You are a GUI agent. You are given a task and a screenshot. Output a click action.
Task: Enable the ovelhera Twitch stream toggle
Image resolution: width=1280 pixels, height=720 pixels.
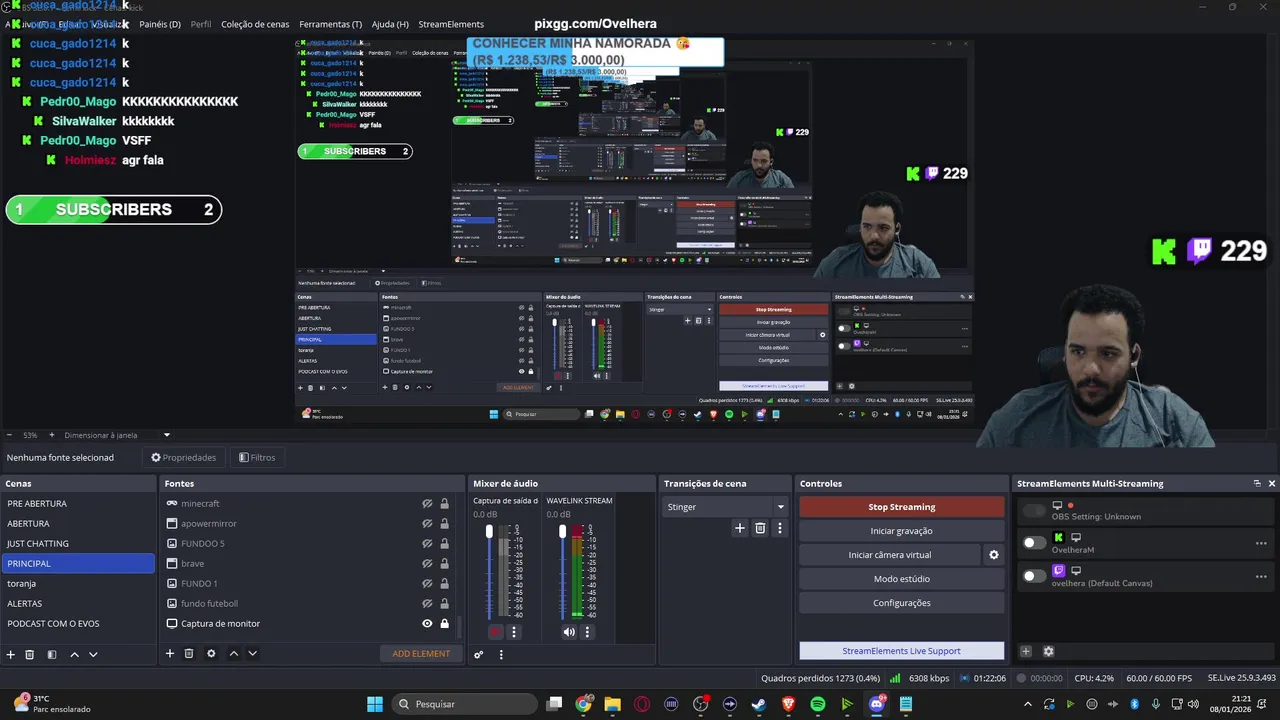[1034, 575]
